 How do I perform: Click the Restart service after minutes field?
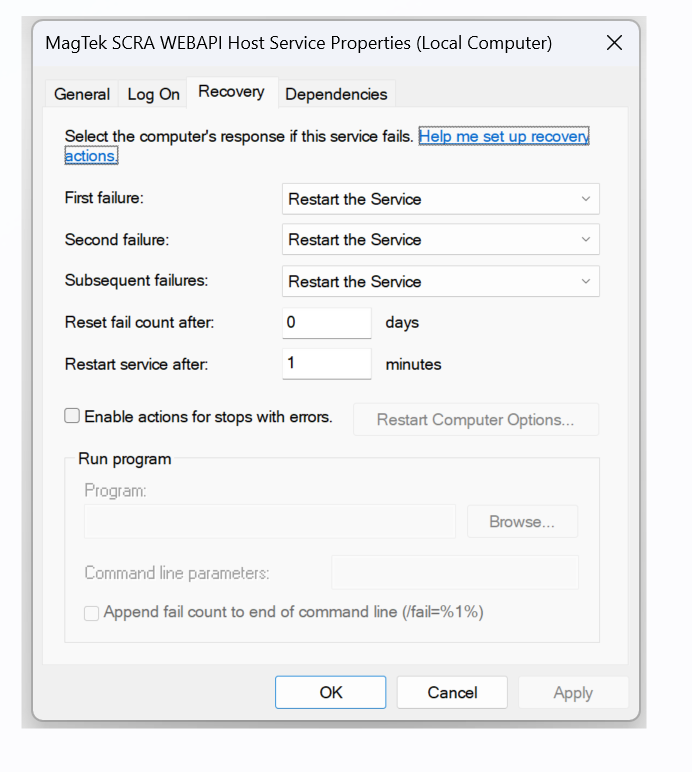tap(326, 364)
